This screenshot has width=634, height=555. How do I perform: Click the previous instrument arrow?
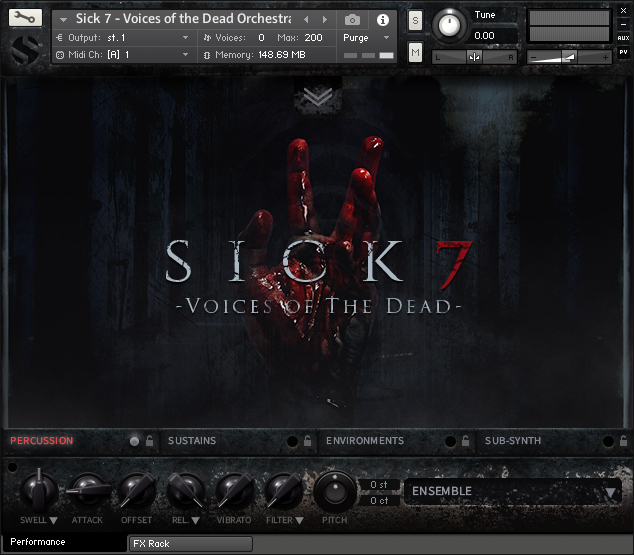click(x=306, y=19)
